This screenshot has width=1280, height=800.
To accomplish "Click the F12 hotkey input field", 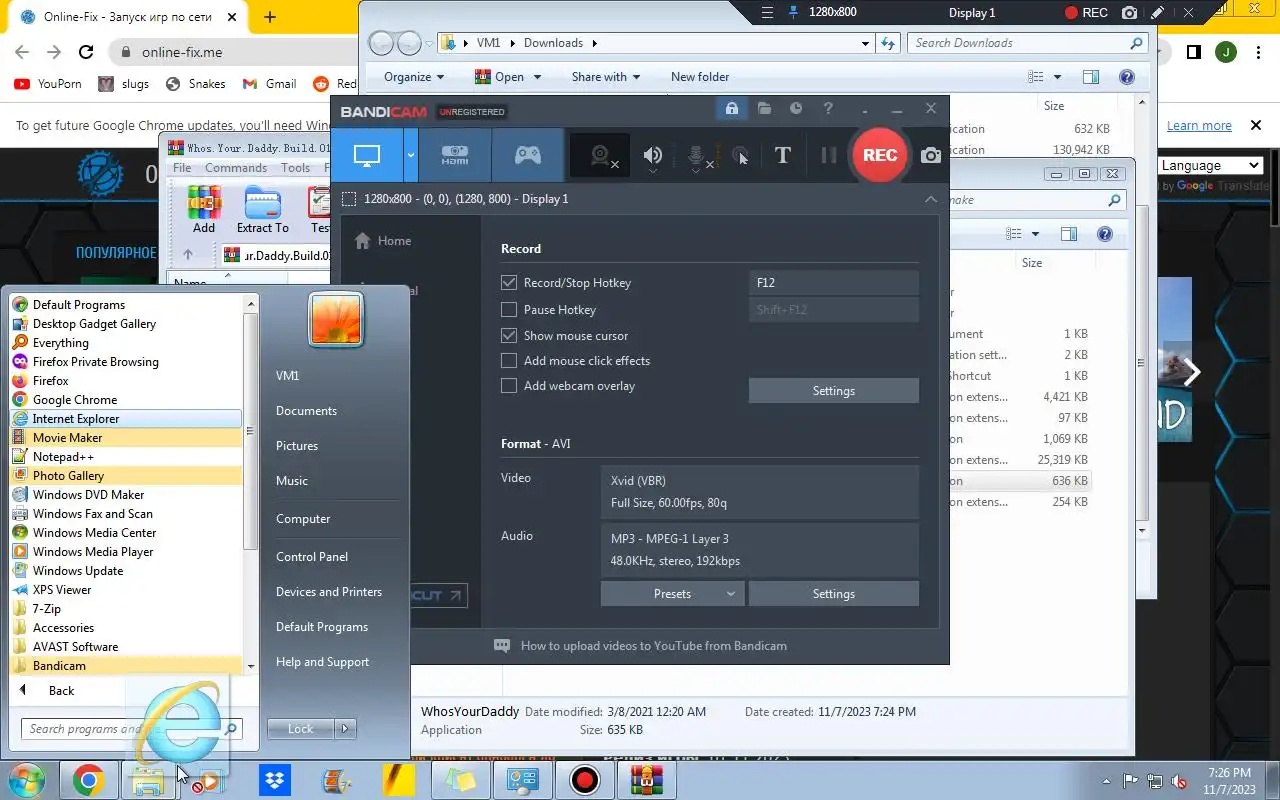I will [833, 283].
